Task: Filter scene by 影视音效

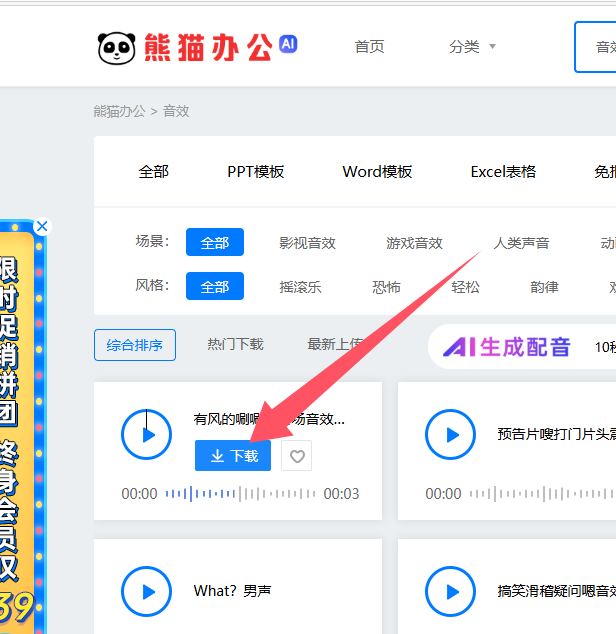Action: pyautogui.click(x=307, y=243)
